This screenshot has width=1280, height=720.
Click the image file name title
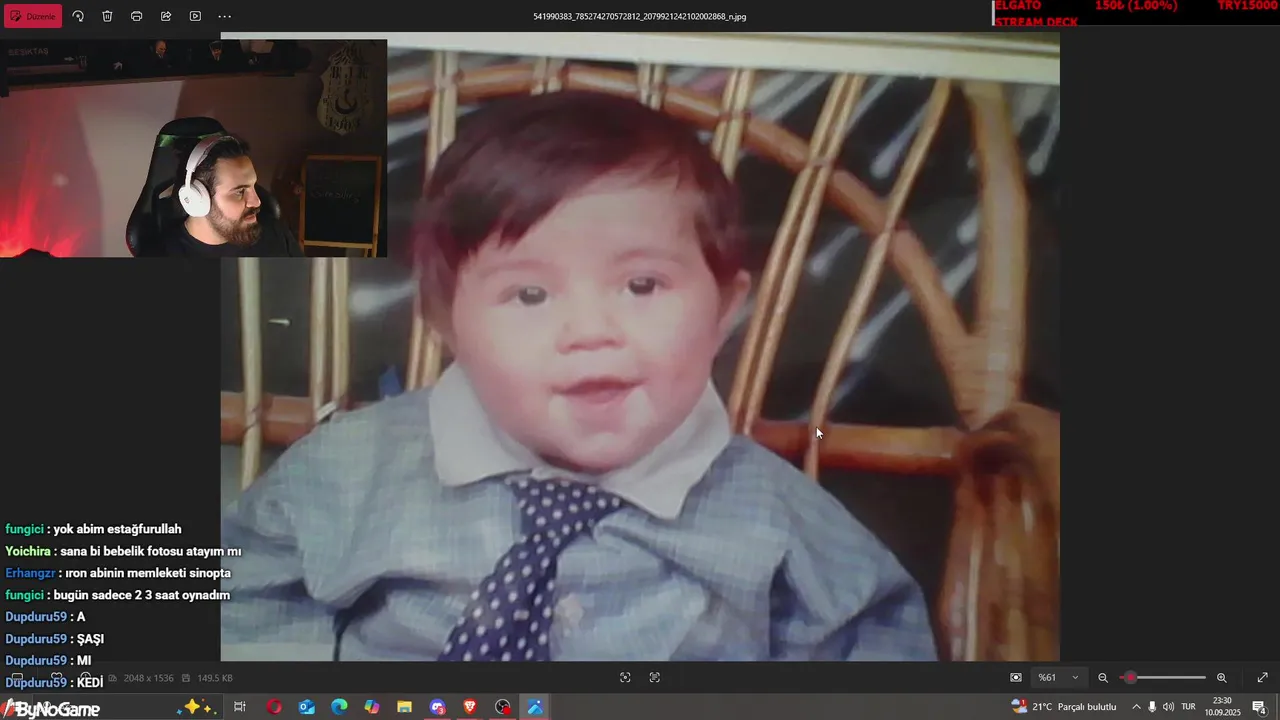click(x=640, y=16)
